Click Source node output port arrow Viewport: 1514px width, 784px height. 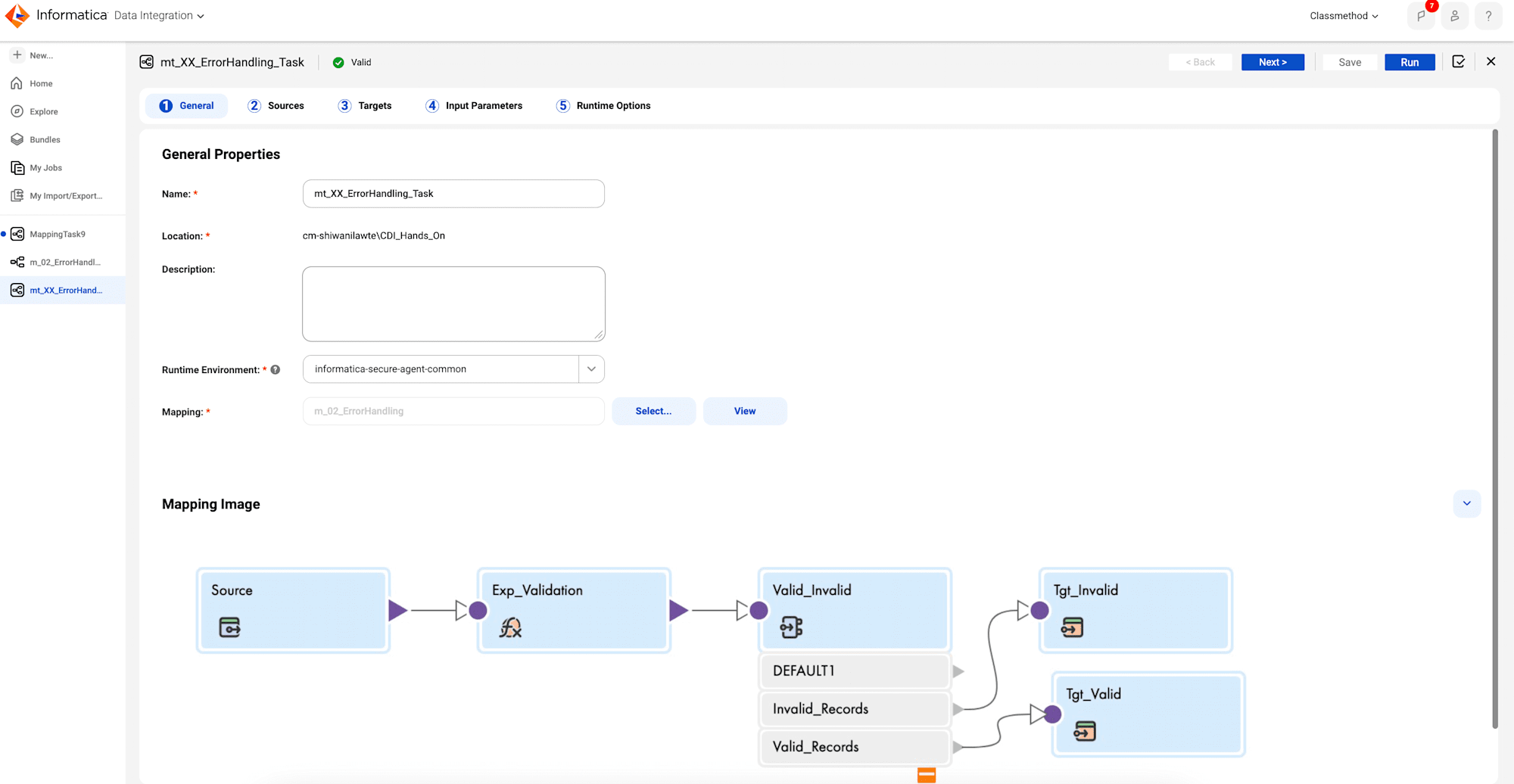(397, 610)
